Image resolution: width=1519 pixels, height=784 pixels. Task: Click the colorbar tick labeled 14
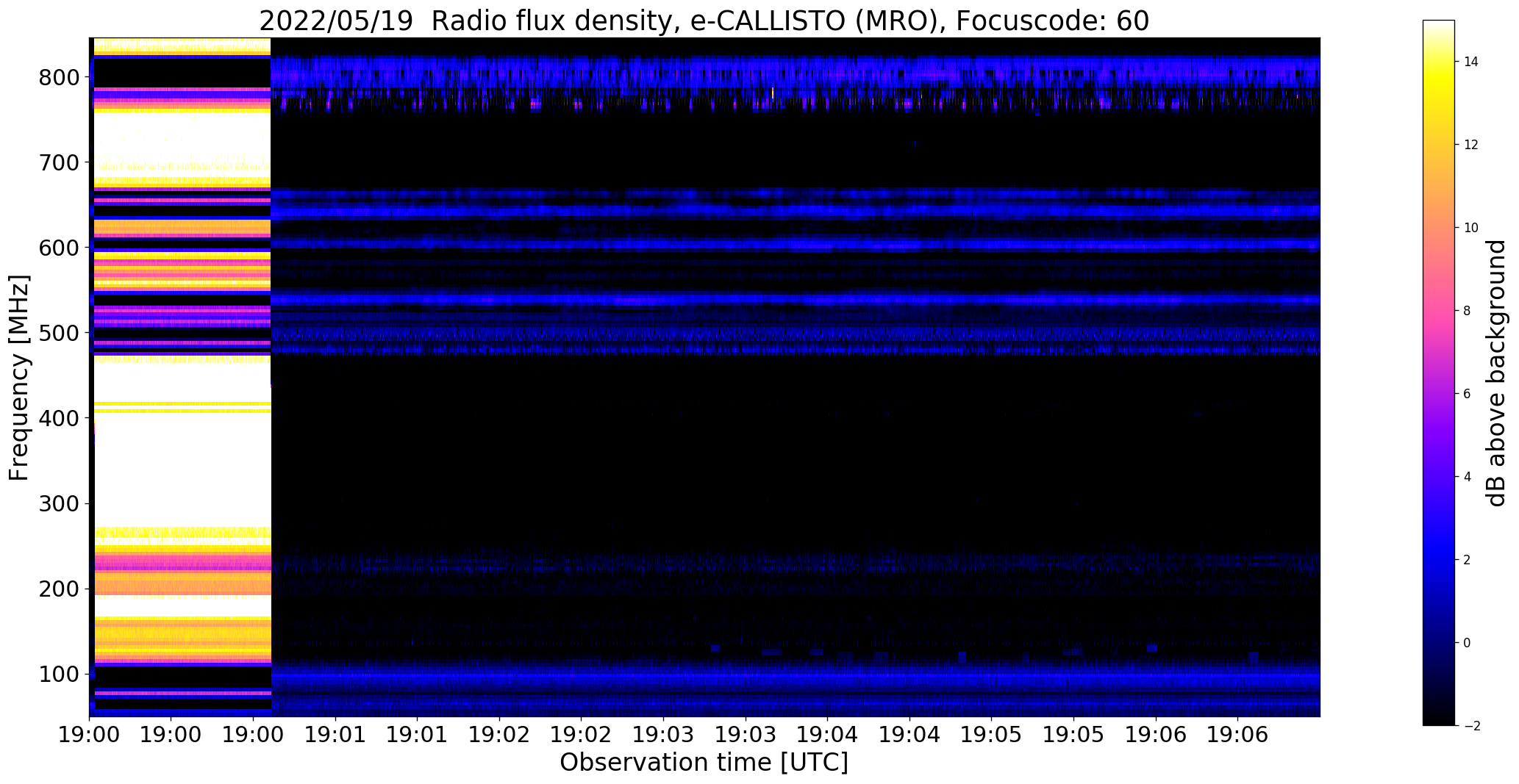pos(1471,62)
